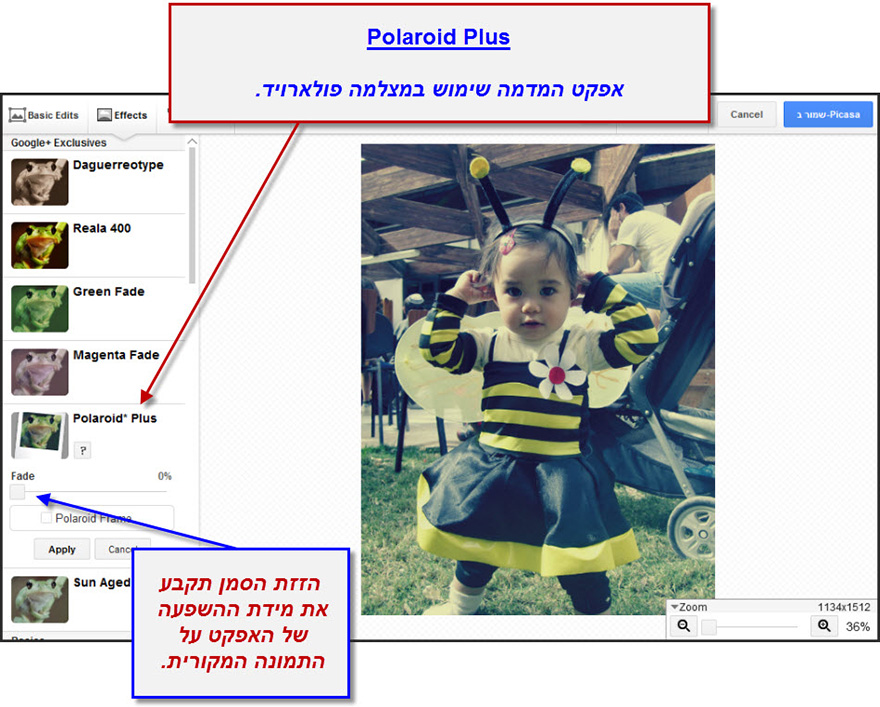The height and width of the screenshot is (707, 880).
Task: Check the frame option under Fade slider
Action: (43, 518)
